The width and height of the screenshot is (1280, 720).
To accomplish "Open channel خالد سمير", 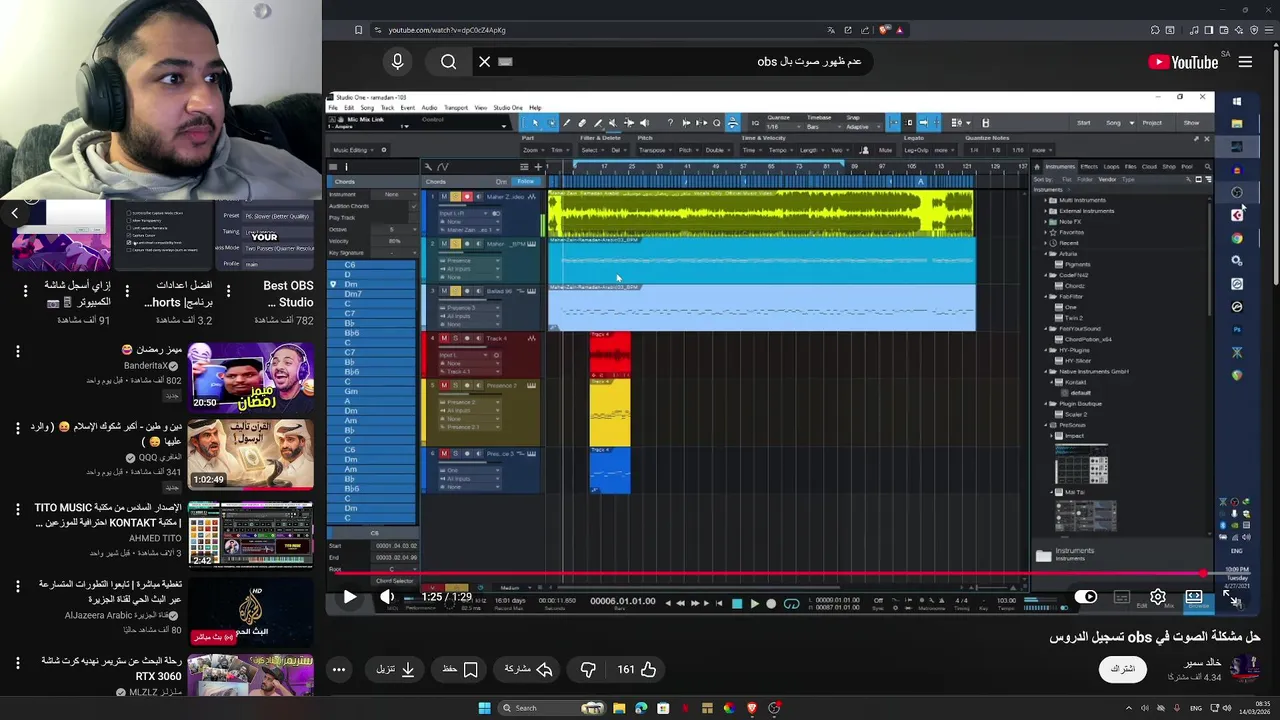I will click(x=1204, y=663).
